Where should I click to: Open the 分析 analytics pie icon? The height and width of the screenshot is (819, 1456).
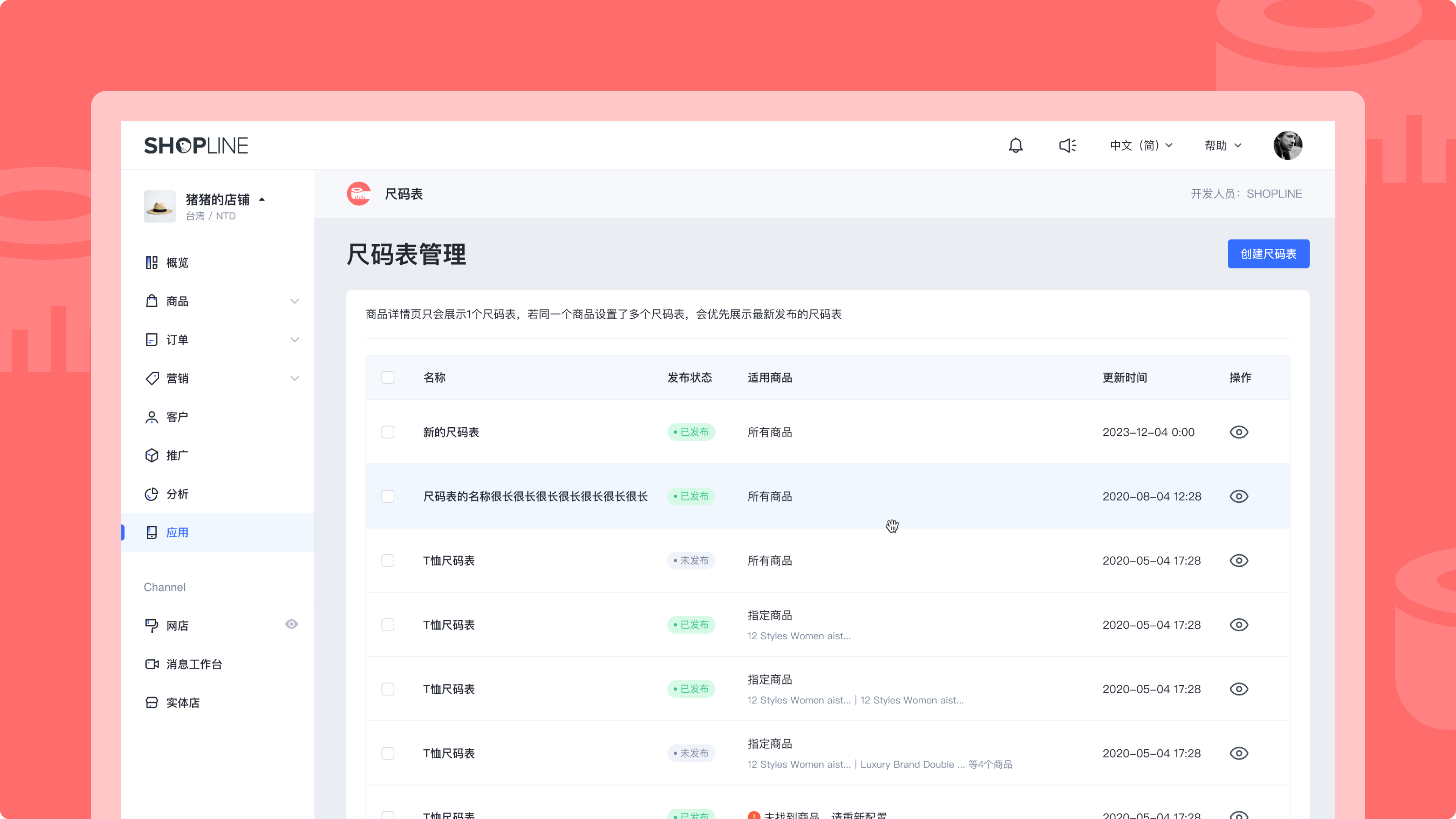152,494
